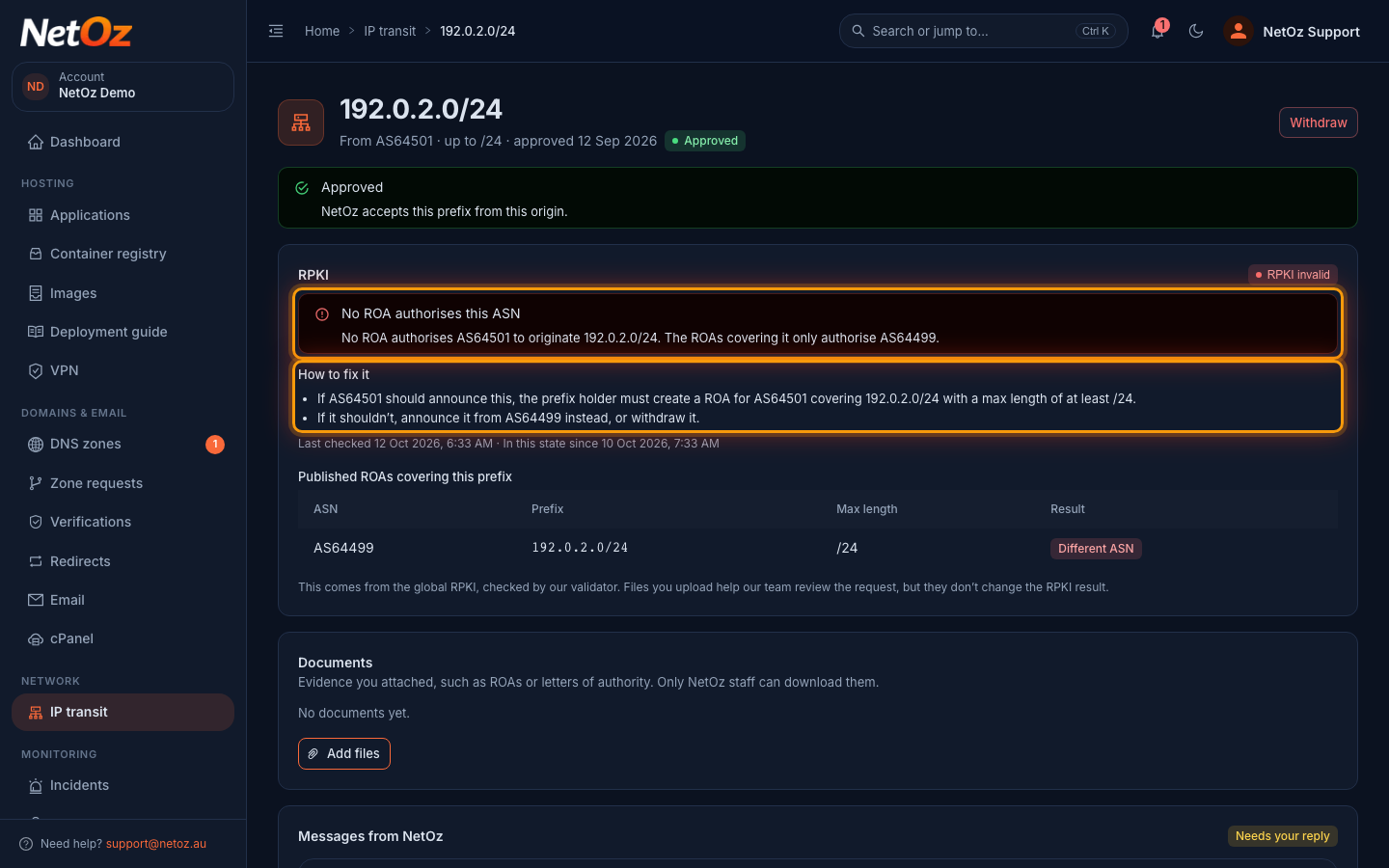This screenshot has height=868, width=1389.
Task: Open Container registry page
Action: tap(123, 254)
